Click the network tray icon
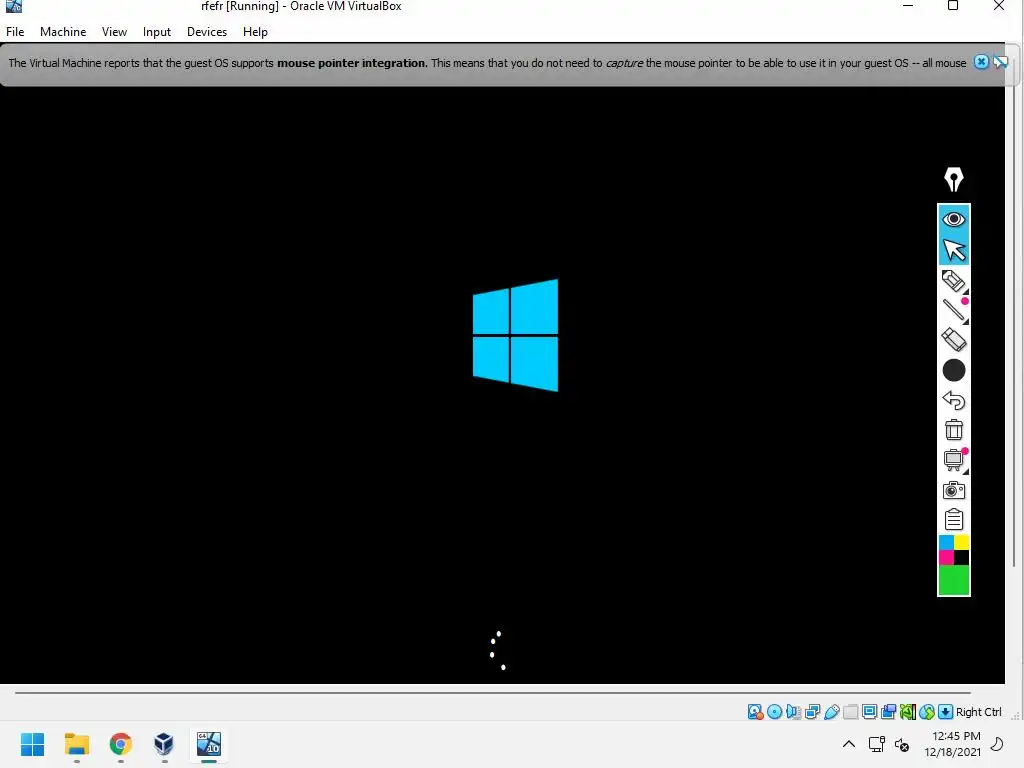 pos(876,744)
